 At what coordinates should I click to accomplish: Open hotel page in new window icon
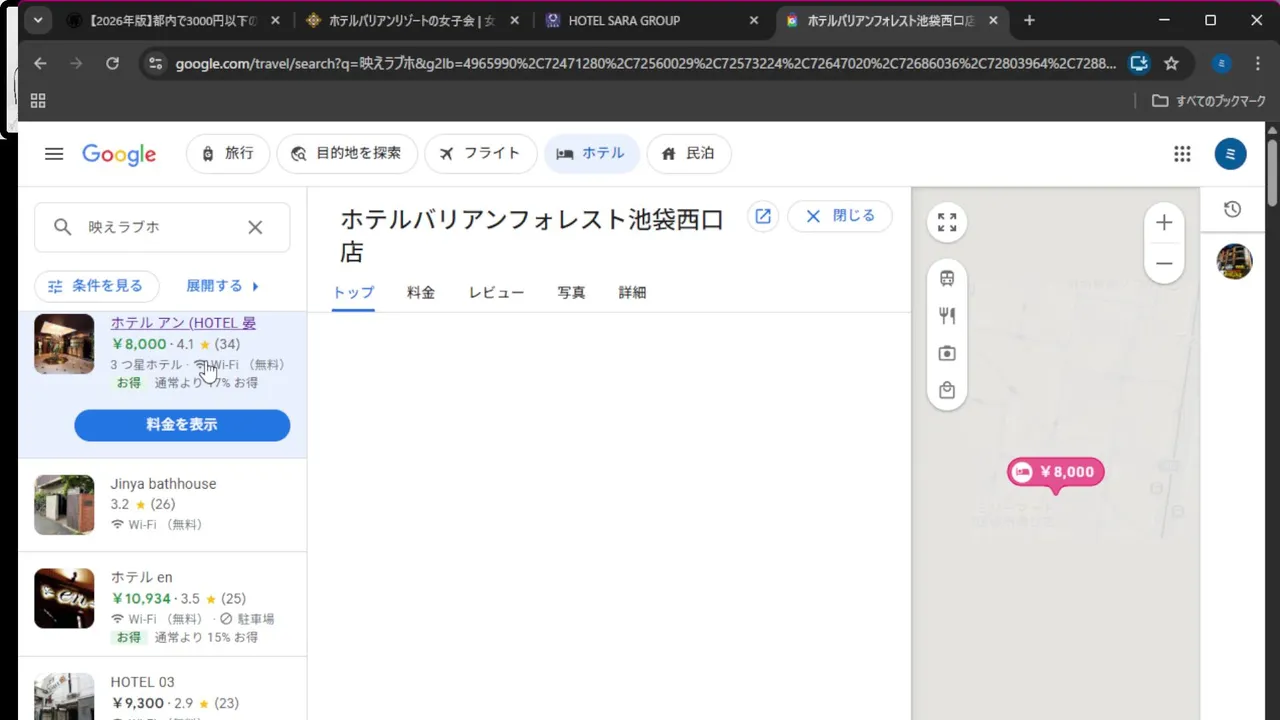tap(763, 216)
